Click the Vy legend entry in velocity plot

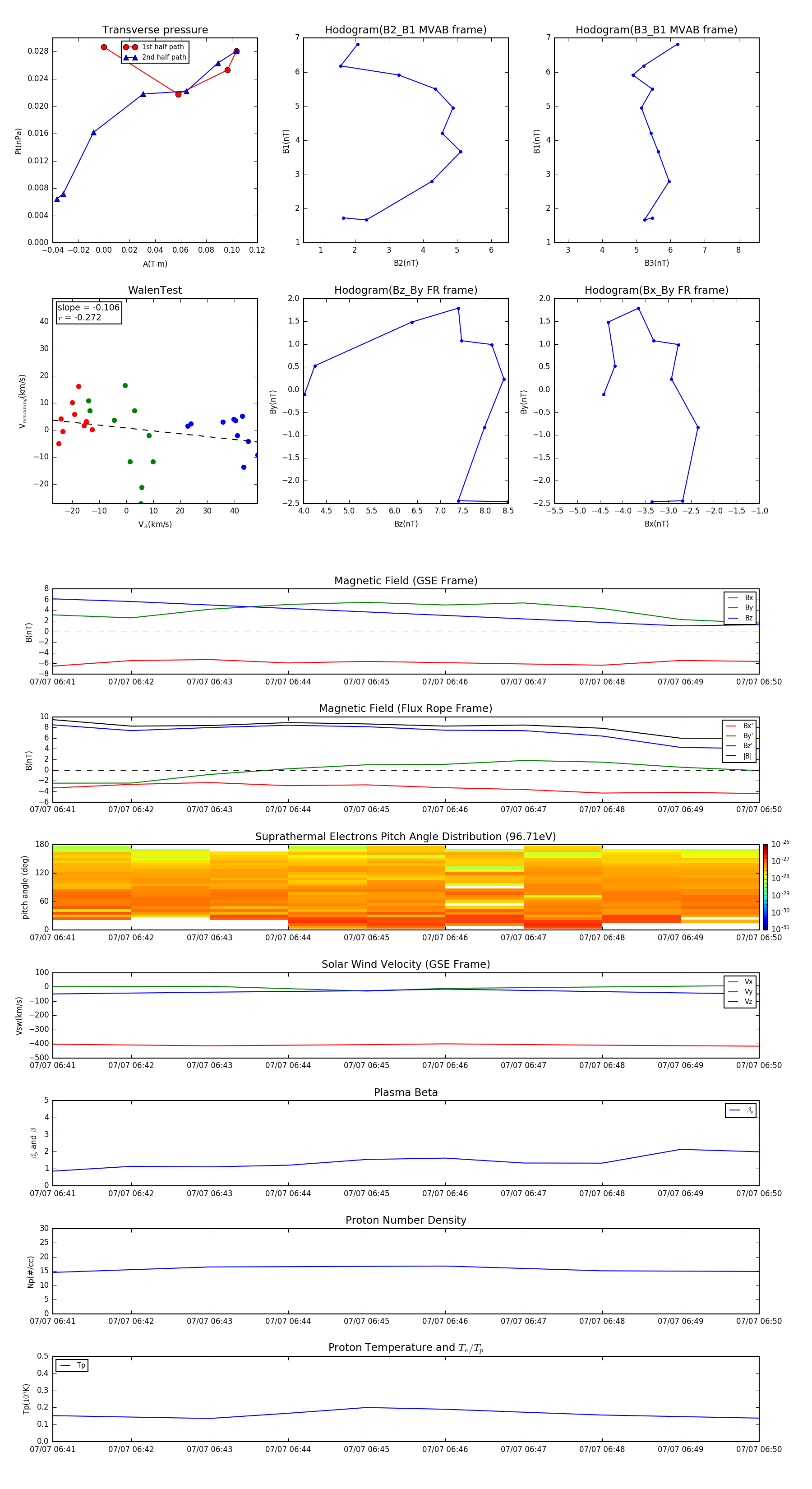[x=740, y=992]
